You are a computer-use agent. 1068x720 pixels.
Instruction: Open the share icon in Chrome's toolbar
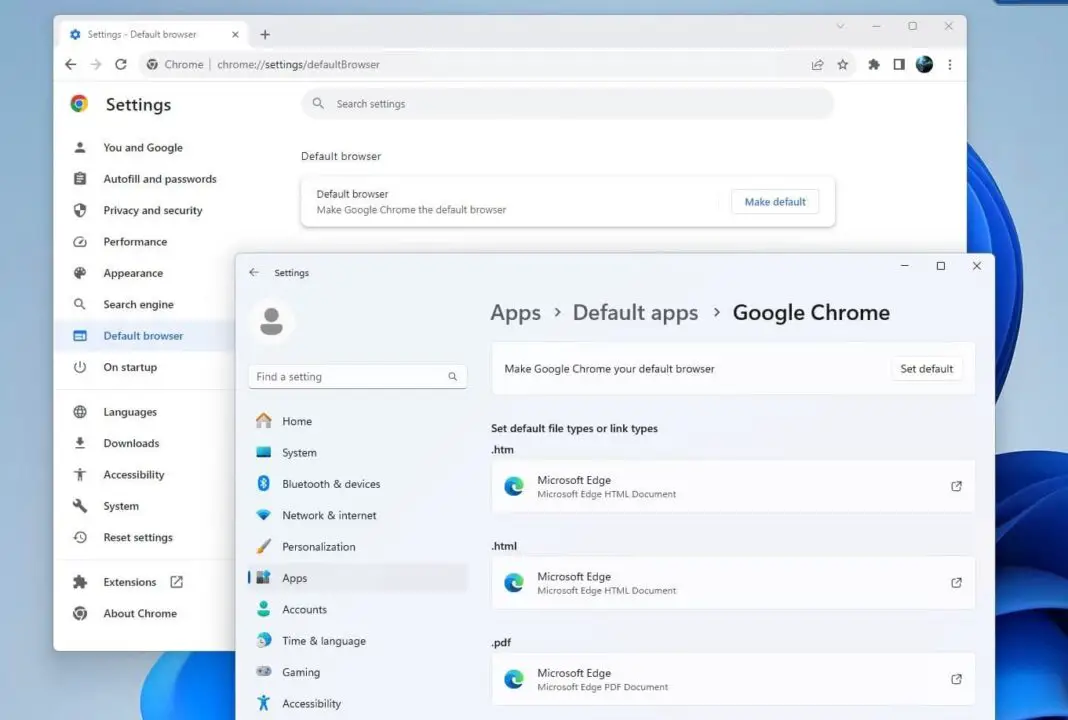(x=817, y=64)
